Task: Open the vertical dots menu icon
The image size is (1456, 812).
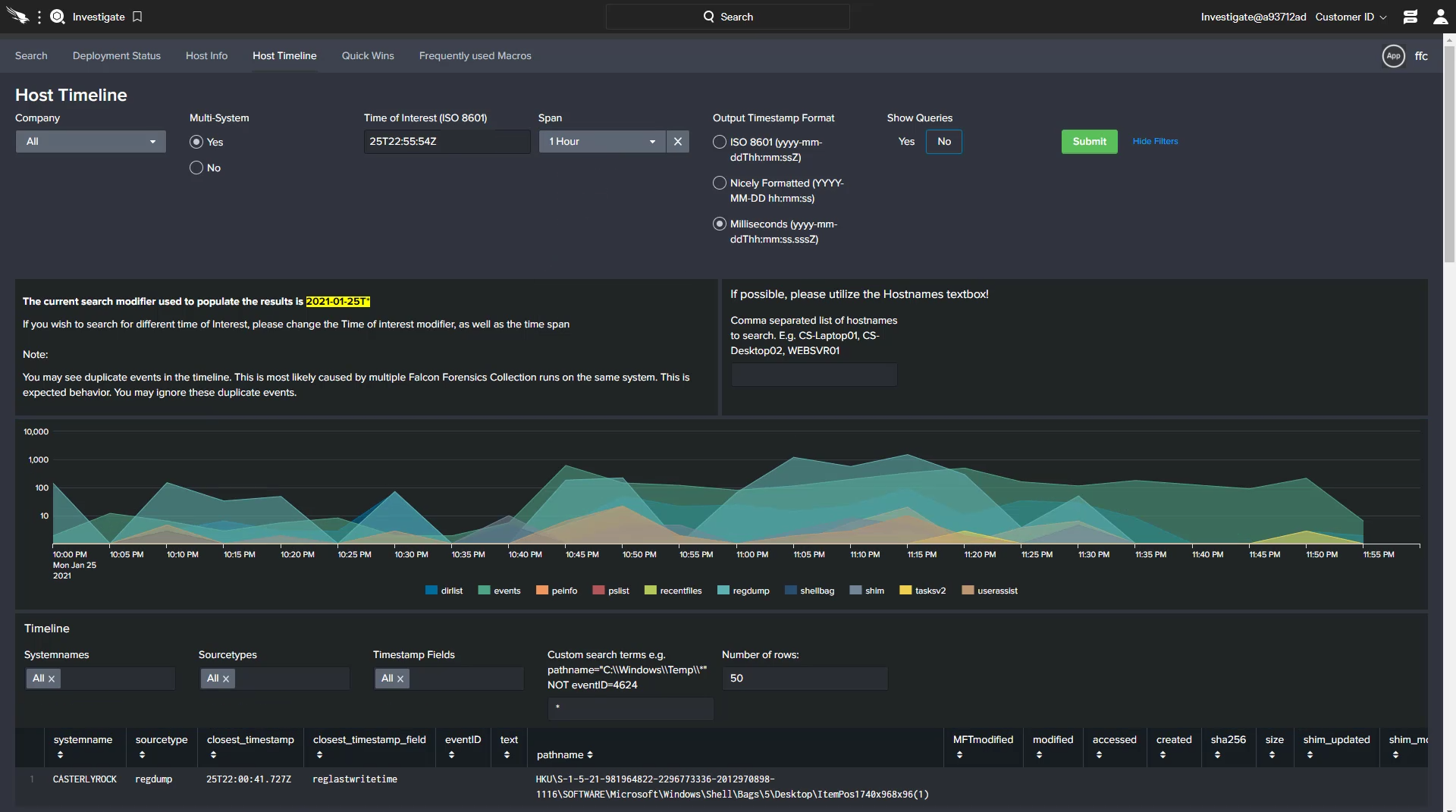Action: point(39,17)
